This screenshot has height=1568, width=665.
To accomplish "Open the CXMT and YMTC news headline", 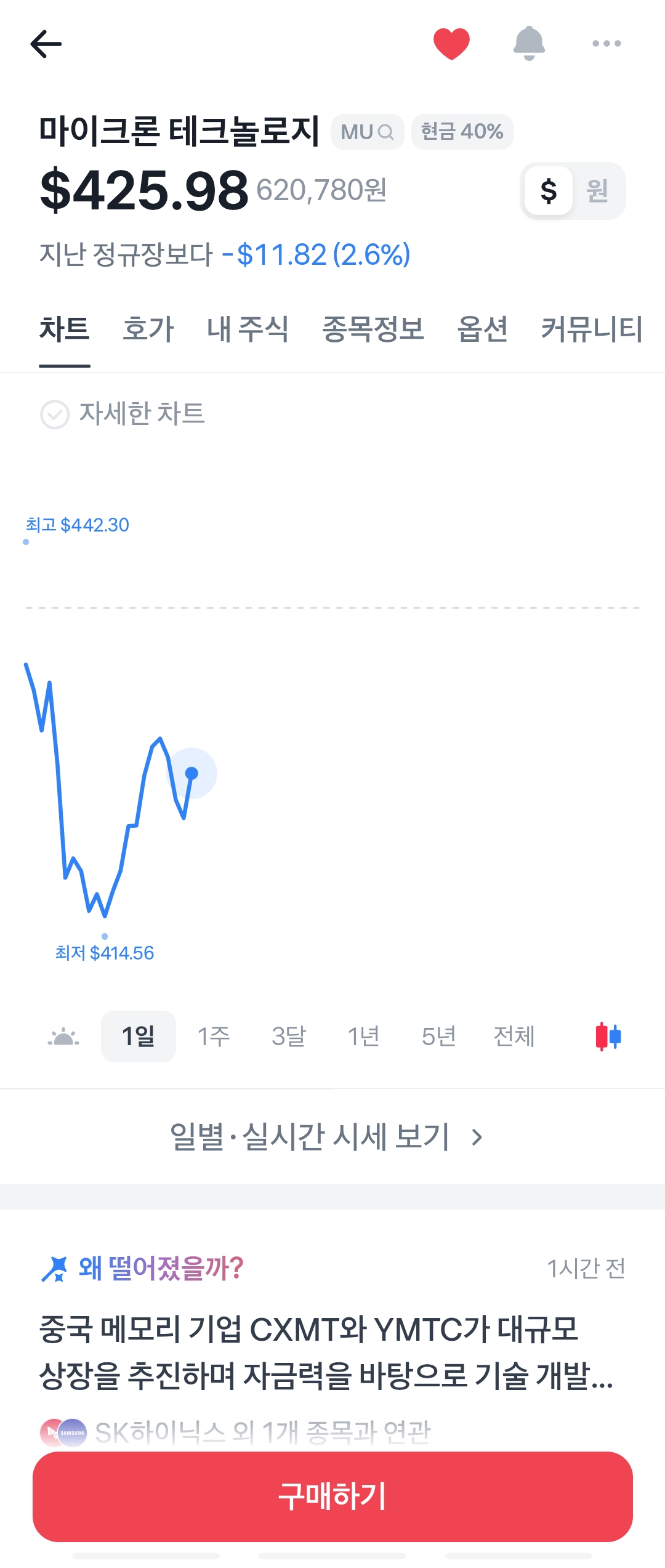I will pyautogui.click(x=326, y=1352).
